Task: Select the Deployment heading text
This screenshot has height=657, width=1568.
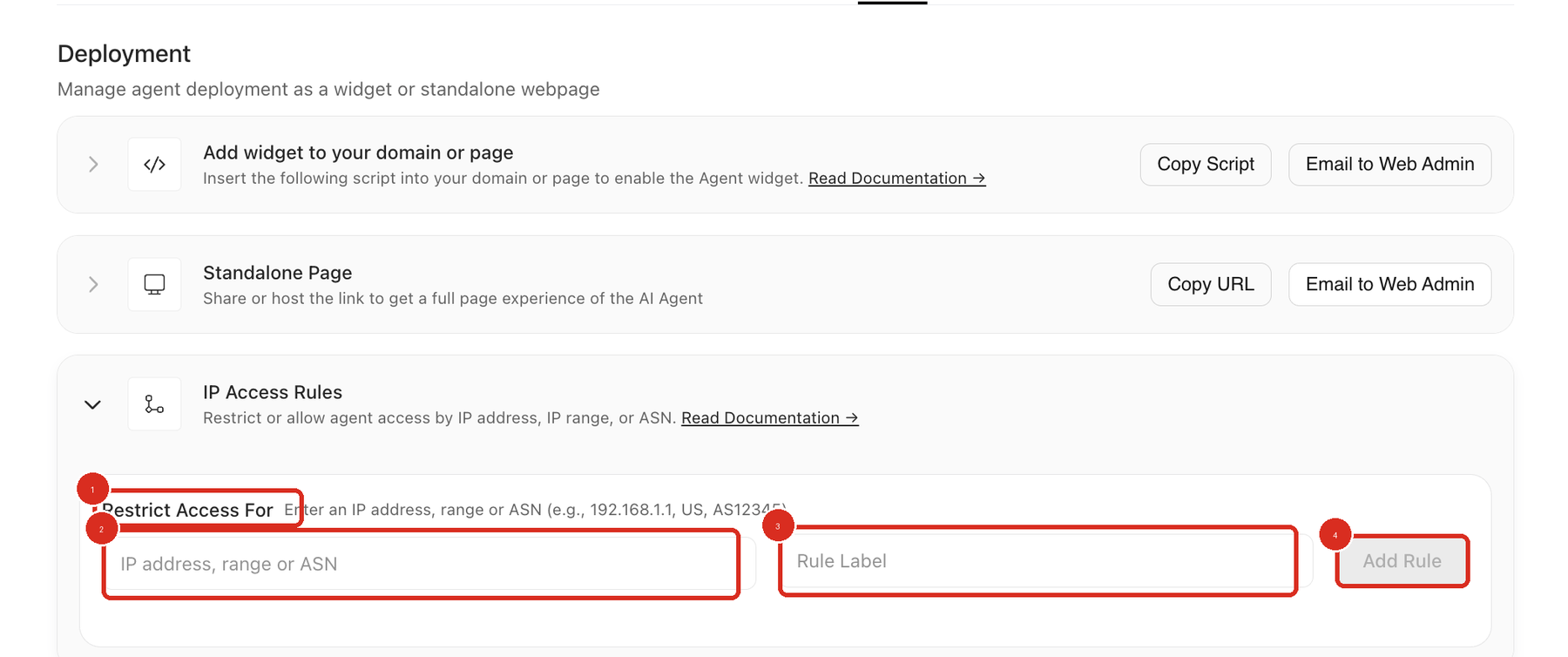Action: (x=124, y=54)
